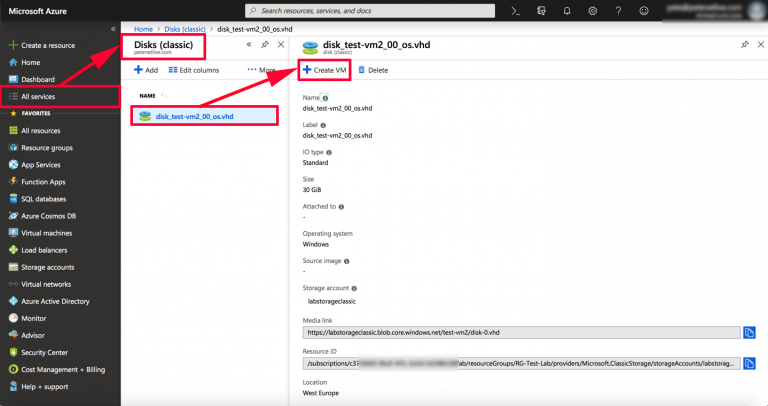Click the Home breadcrumb link

pyautogui.click(x=143, y=29)
